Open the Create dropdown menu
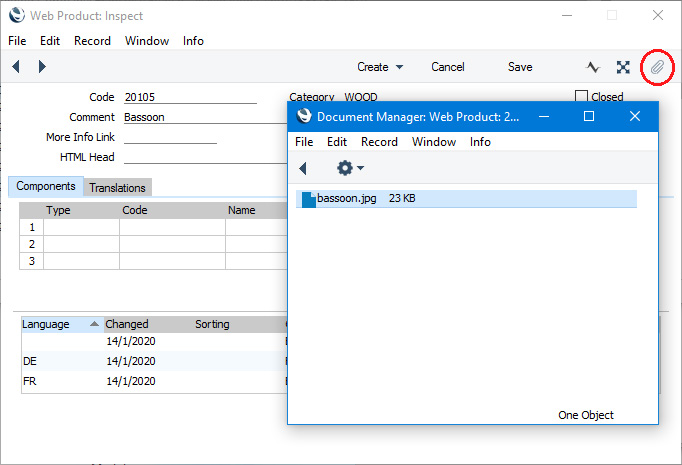This screenshot has height=465, width=682. (380, 67)
